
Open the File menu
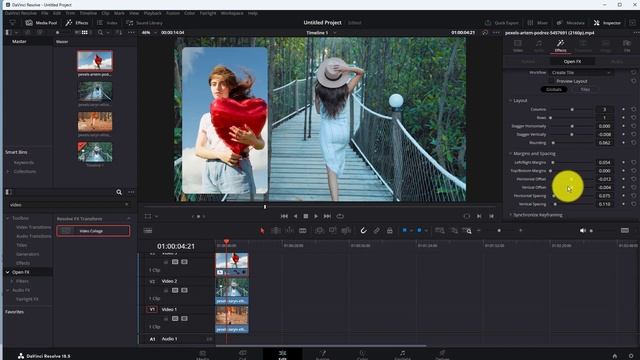click(44, 13)
